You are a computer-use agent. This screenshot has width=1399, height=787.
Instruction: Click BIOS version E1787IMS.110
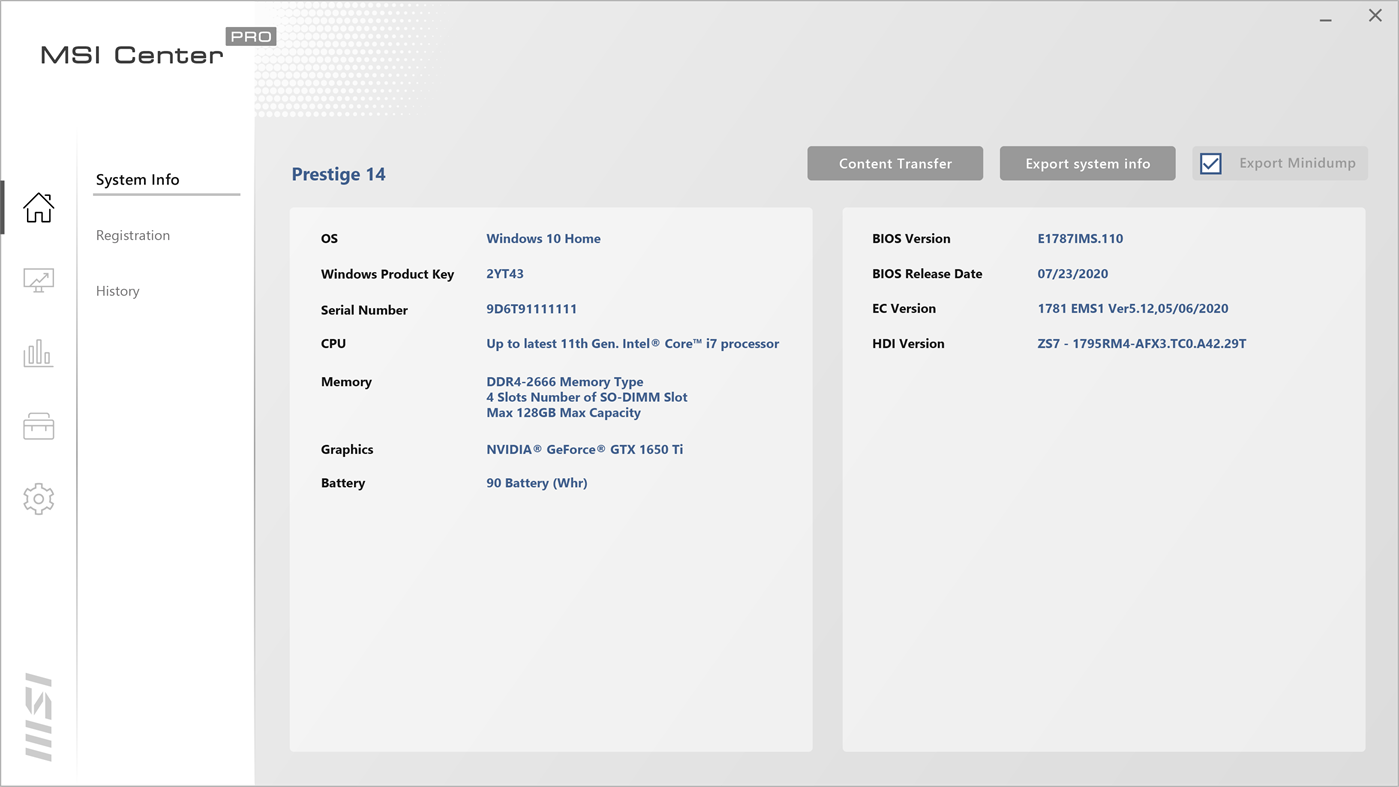(x=1080, y=238)
